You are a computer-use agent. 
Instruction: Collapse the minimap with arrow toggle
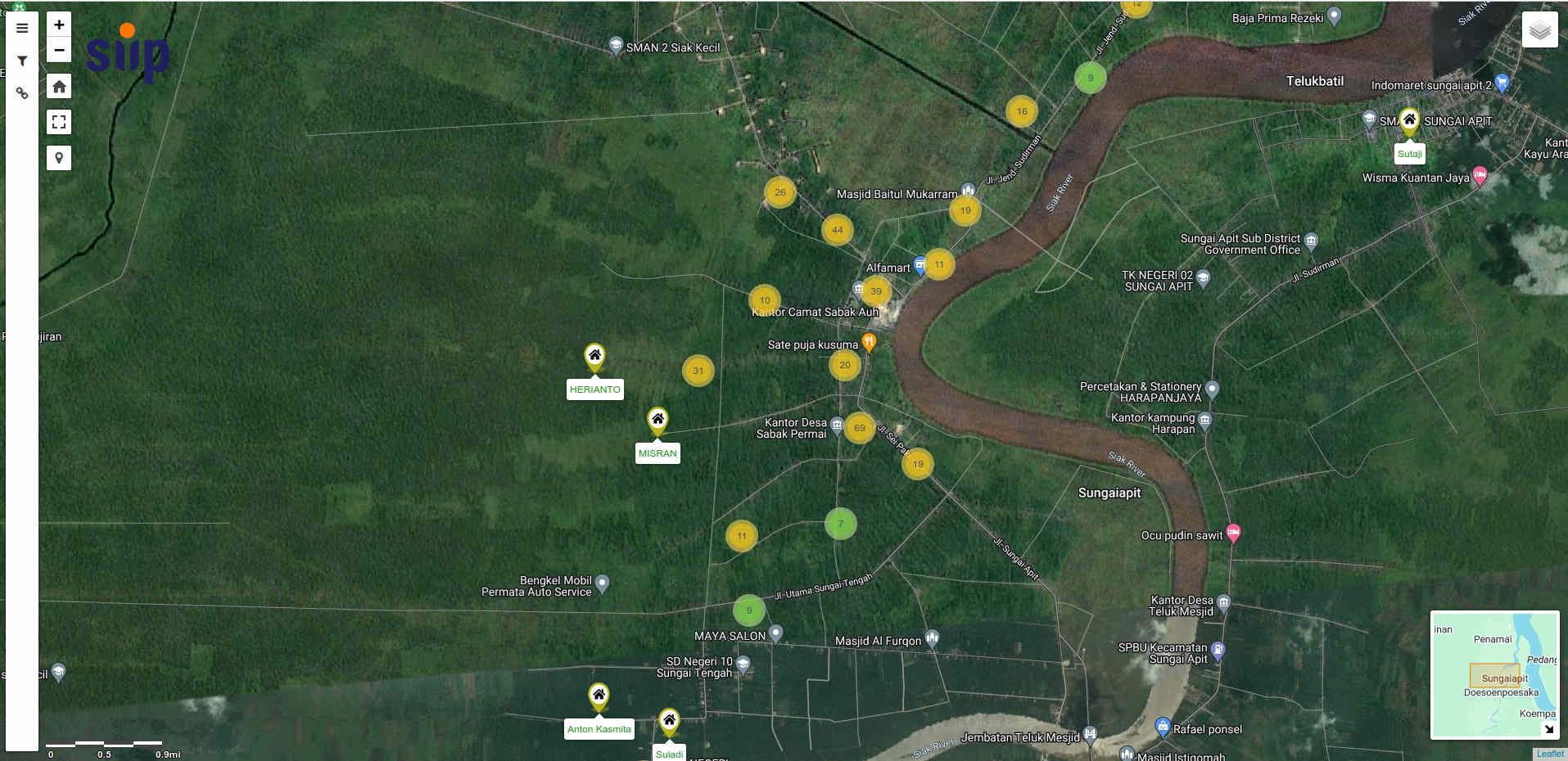[x=1548, y=728]
